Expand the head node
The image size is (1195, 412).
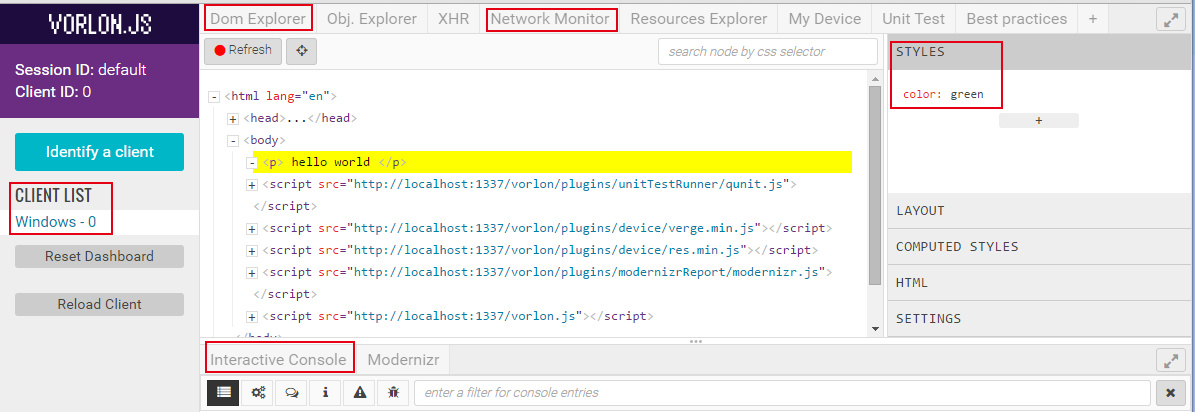click(x=233, y=119)
